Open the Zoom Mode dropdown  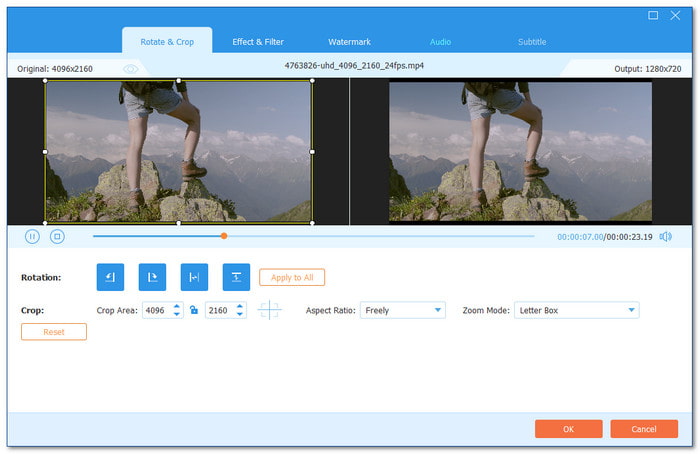pyautogui.click(x=577, y=310)
